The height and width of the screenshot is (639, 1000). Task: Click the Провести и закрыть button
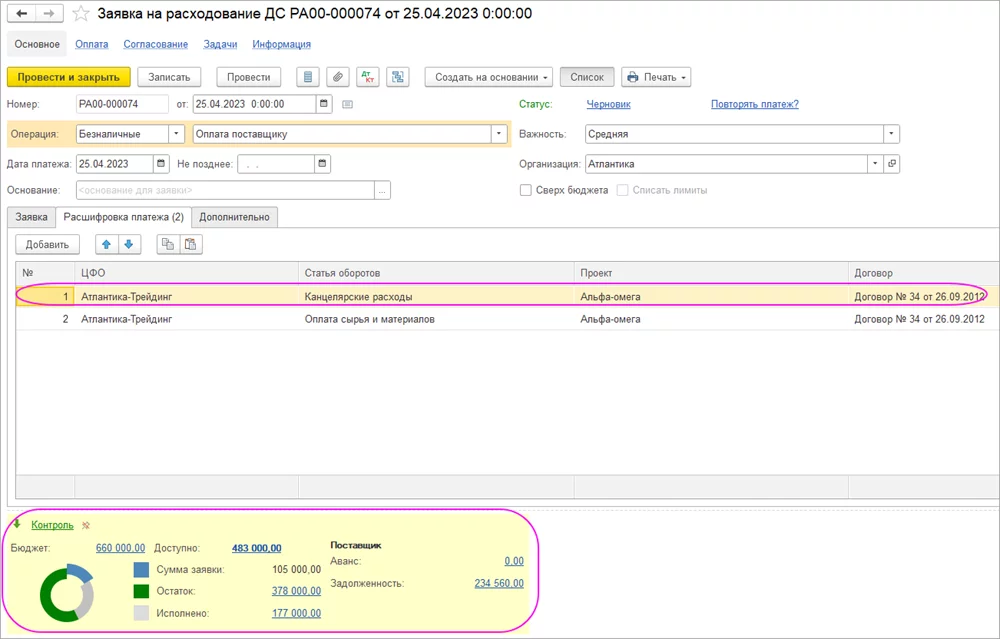click(x=69, y=77)
